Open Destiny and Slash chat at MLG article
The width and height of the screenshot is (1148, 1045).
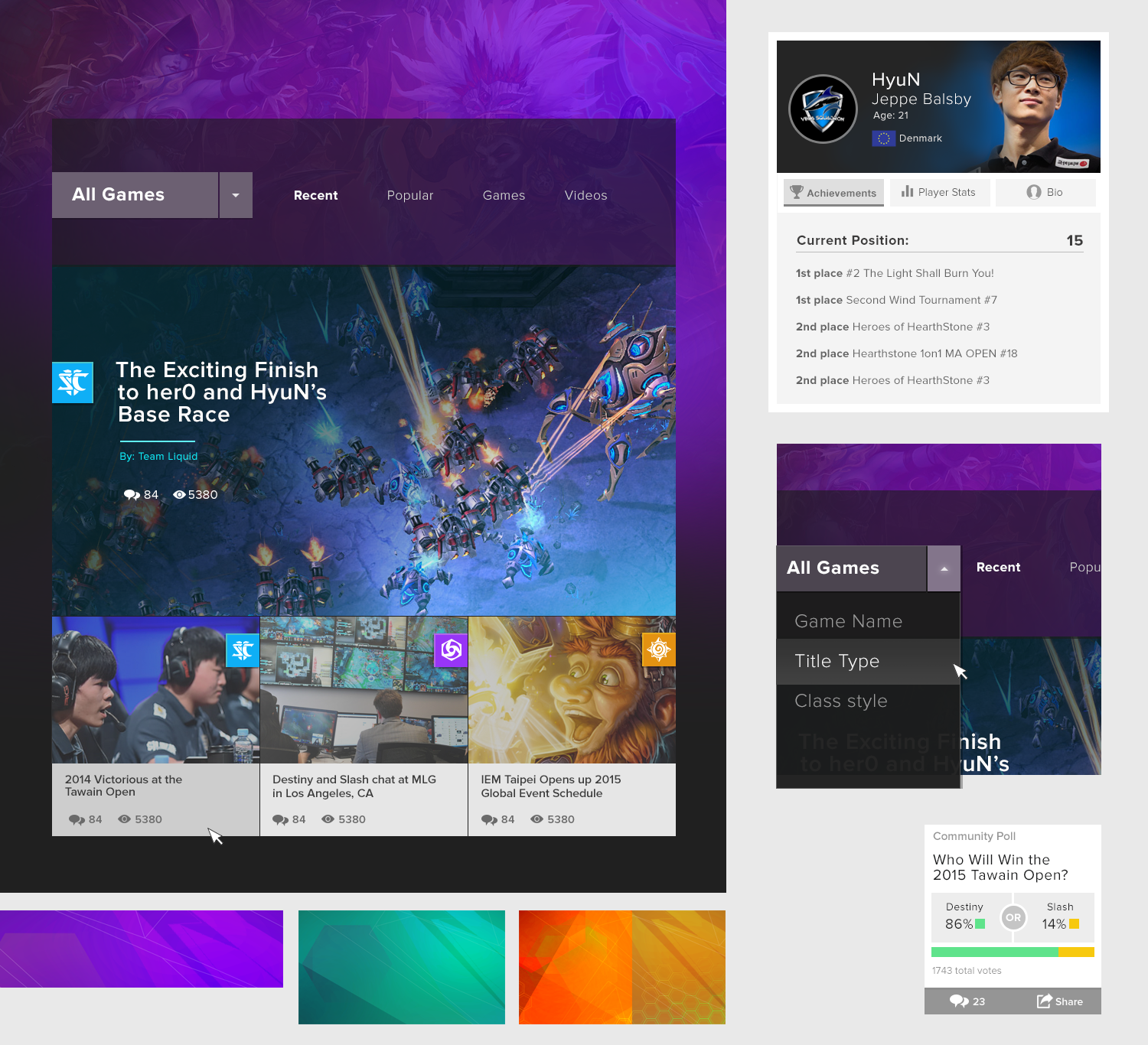(354, 786)
